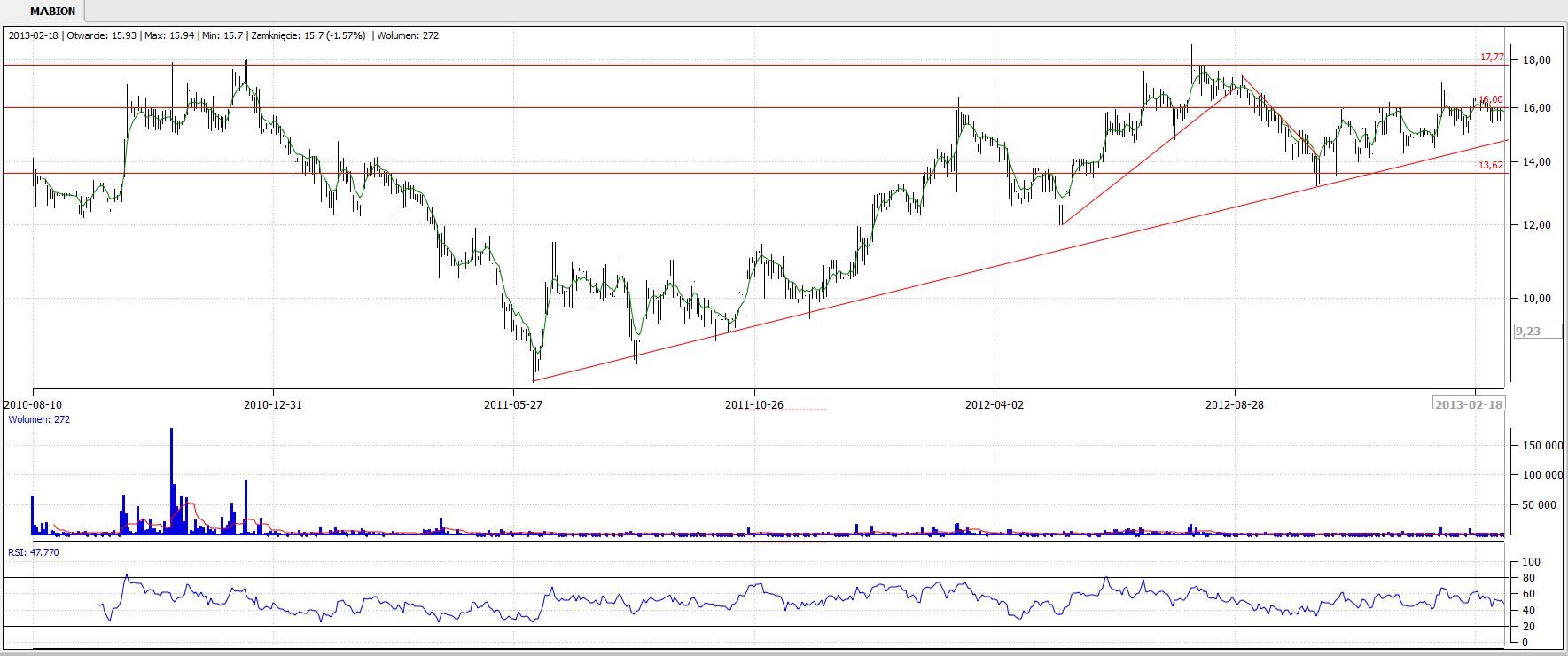Click the 18,00 price axis label
Viewport: 1568px width, 656px height.
1537,60
